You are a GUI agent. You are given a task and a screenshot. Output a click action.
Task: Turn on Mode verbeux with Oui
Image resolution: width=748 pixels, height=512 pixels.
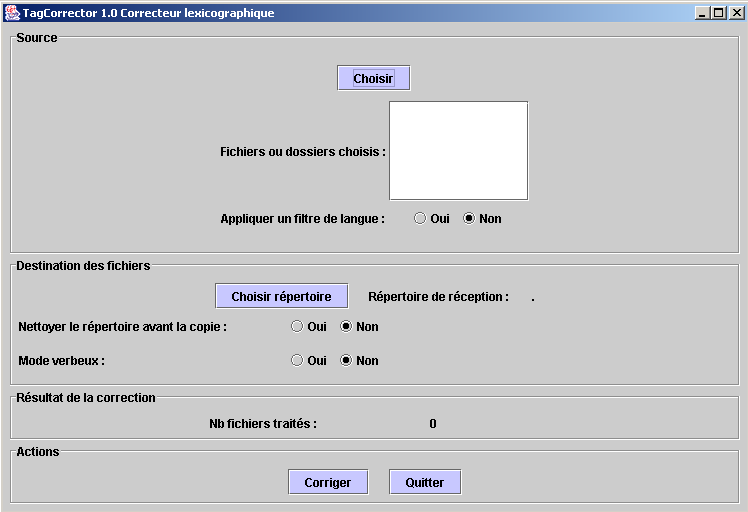[x=297, y=360]
